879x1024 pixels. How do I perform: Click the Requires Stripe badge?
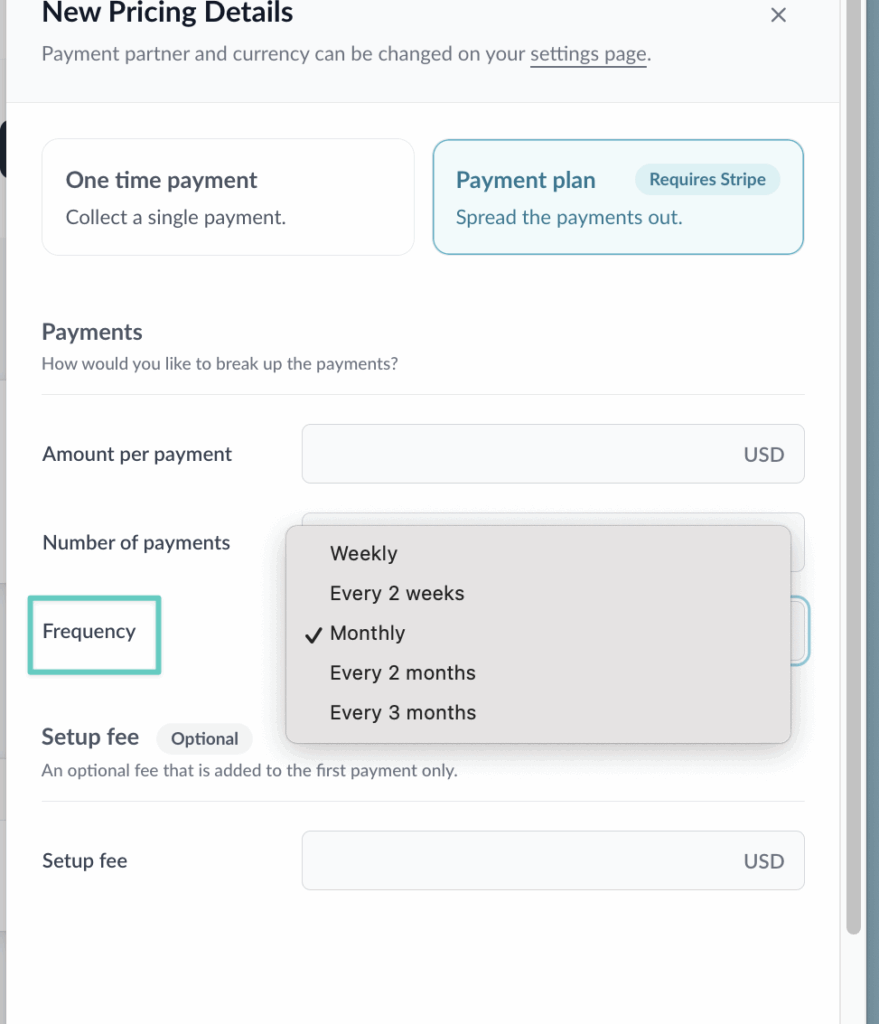707,180
